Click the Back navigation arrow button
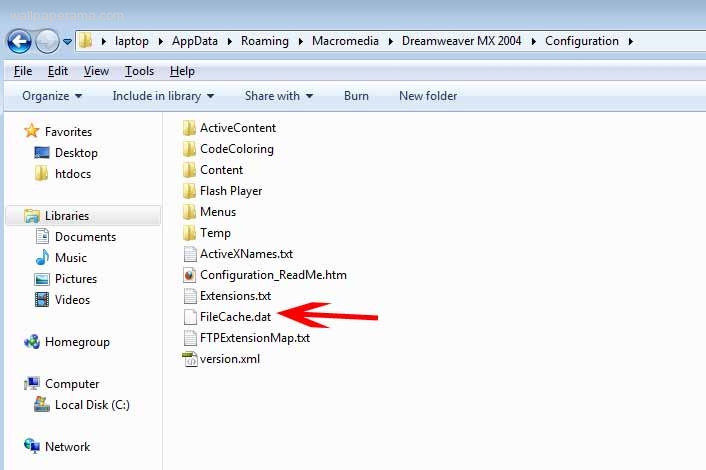Viewport: 706px width, 470px height. click(x=19, y=41)
